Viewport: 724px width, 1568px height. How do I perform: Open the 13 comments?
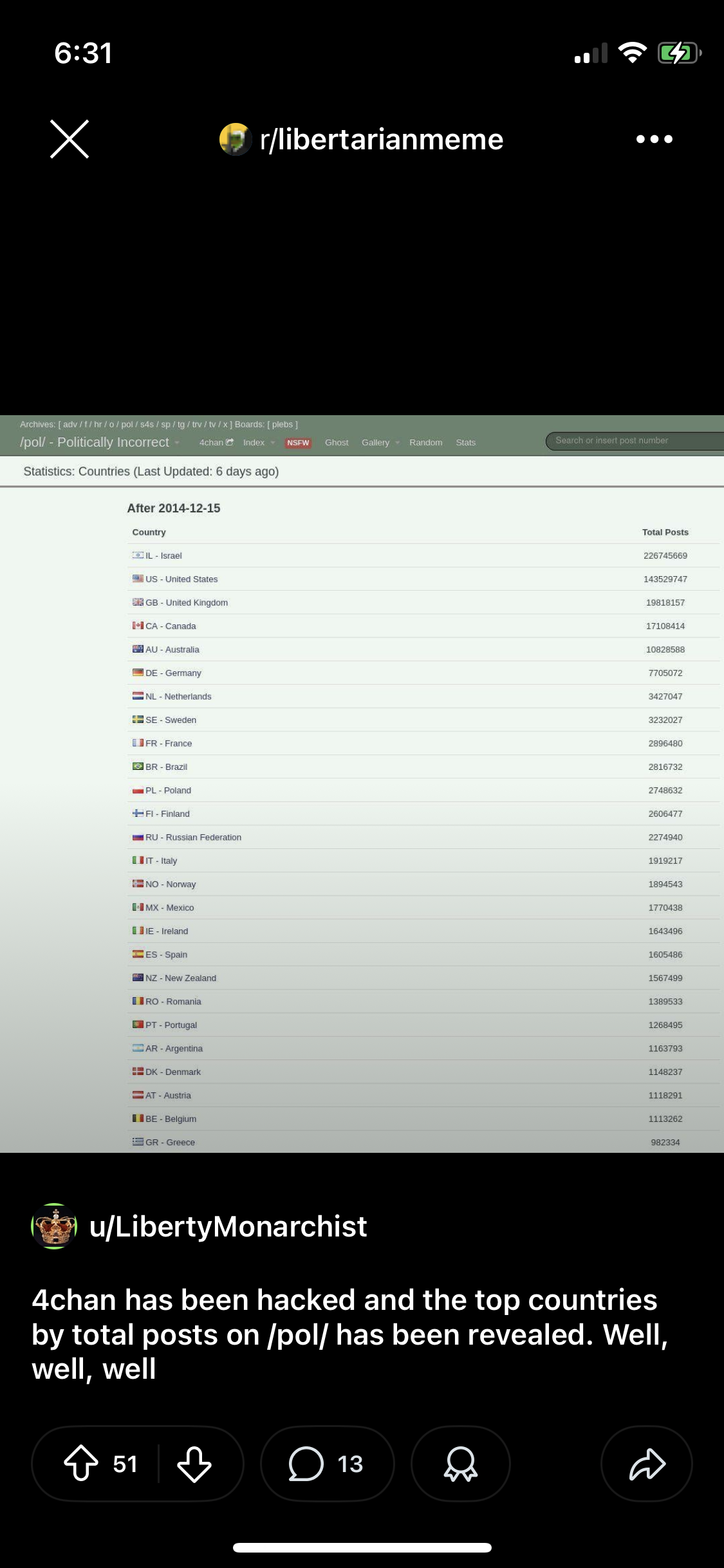pyautogui.click(x=327, y=1464)
